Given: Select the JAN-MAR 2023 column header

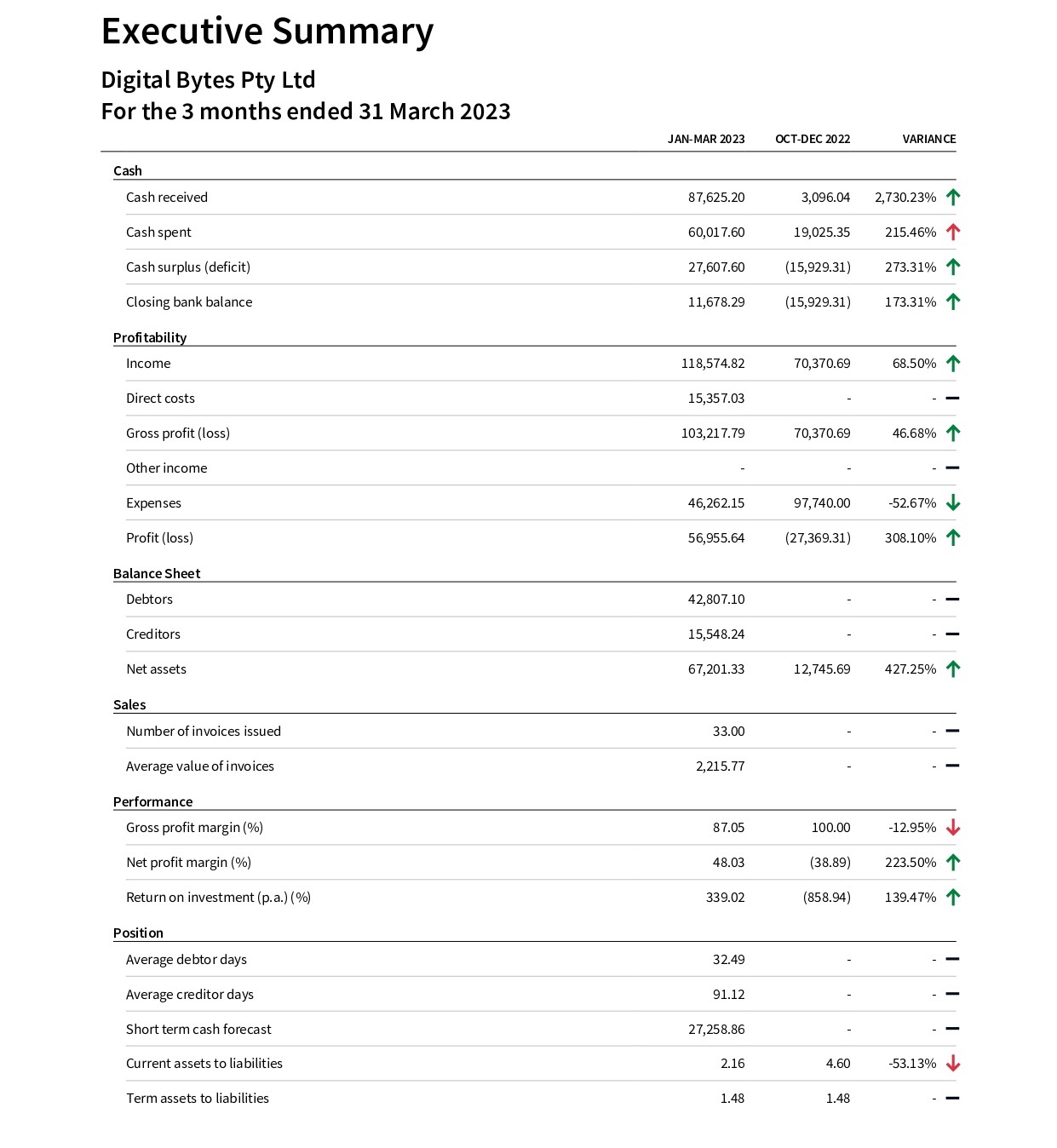Looking at the screenshot, I should 705,139.
